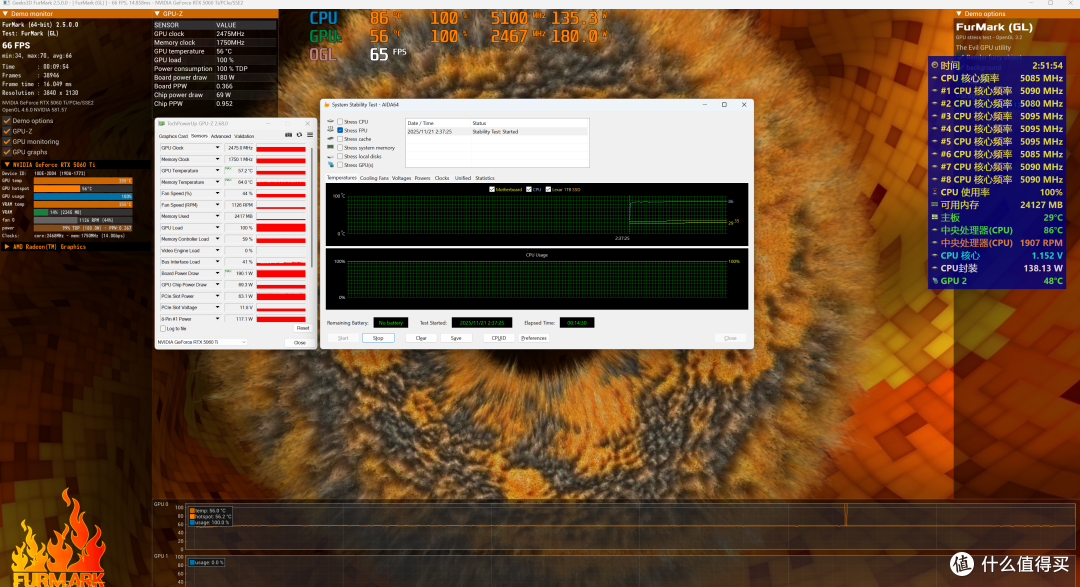This screenshot has width=1080, height=587.
Task: Click the Stress FPU icon in AIDA64
Action: coord(331,130)
